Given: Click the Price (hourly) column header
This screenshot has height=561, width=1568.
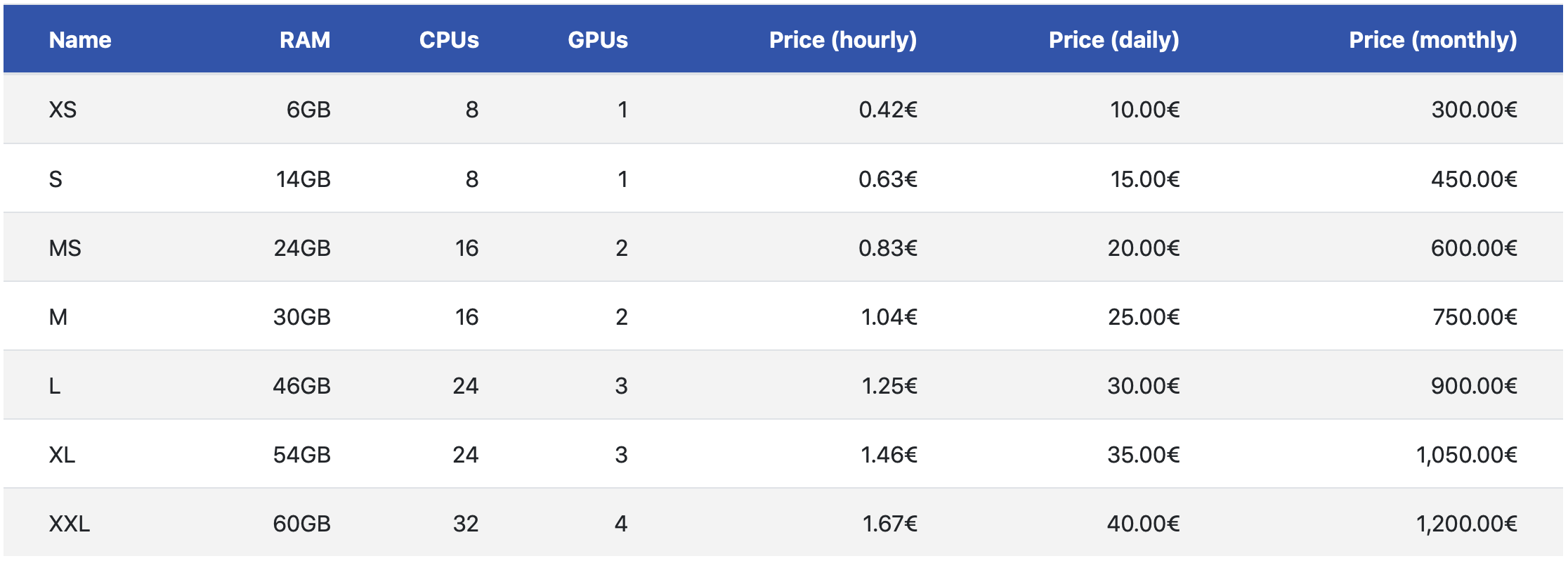Looking at the screenshot, I should [842, 40].
